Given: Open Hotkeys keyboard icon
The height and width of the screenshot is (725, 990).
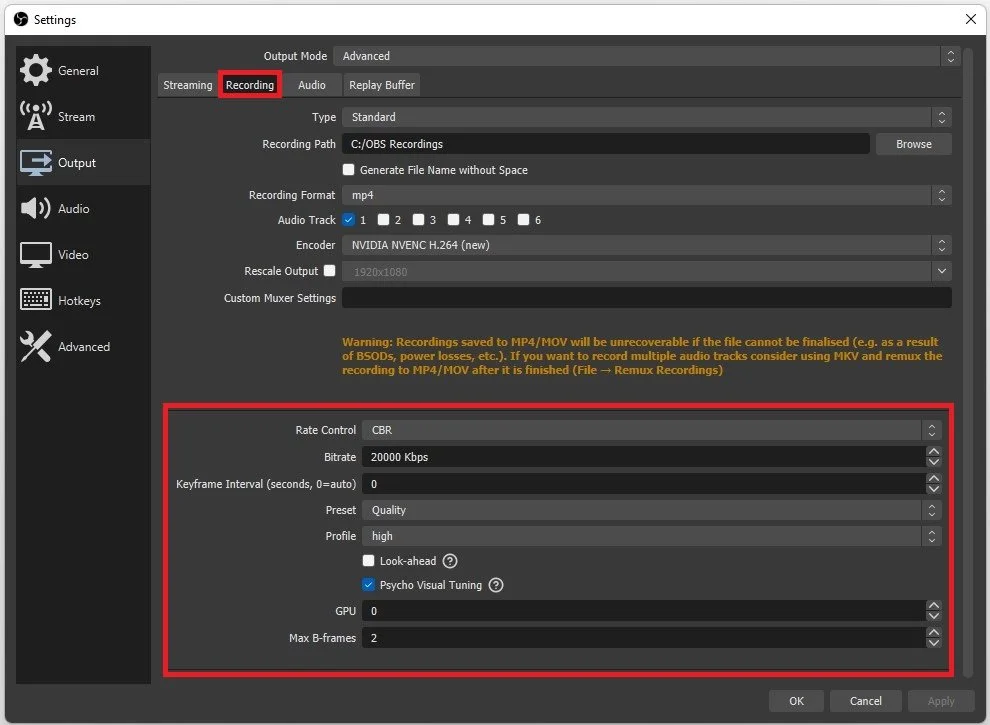Looking at the screenshot, I should click(36, 300).
